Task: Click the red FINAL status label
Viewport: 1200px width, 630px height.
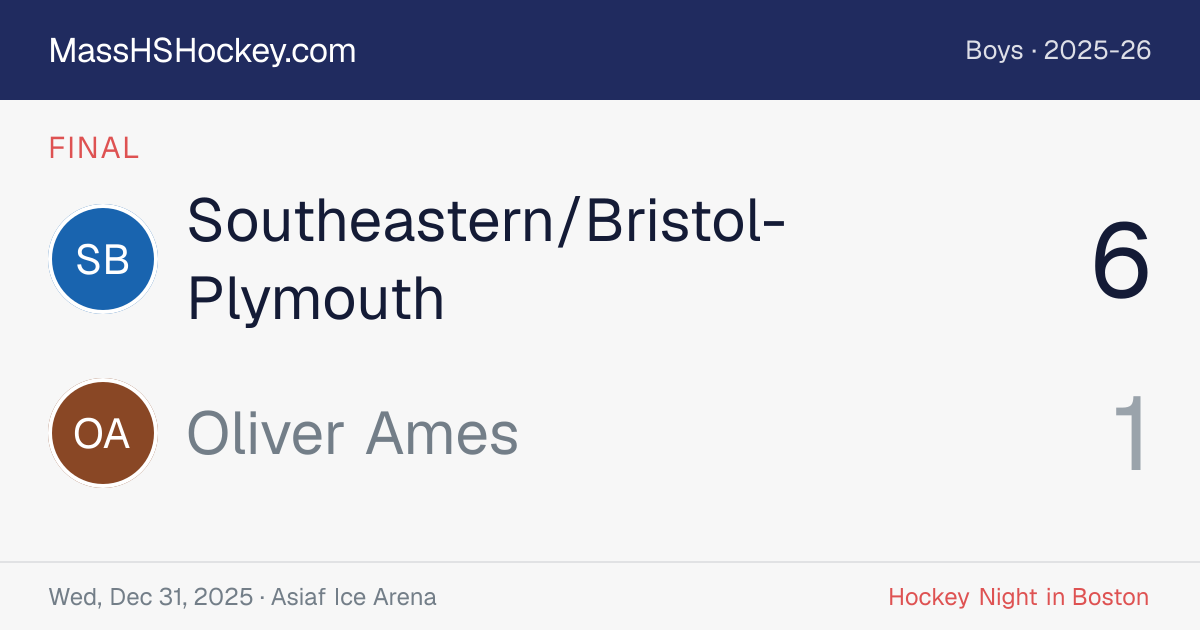Action: pos(94,148)
